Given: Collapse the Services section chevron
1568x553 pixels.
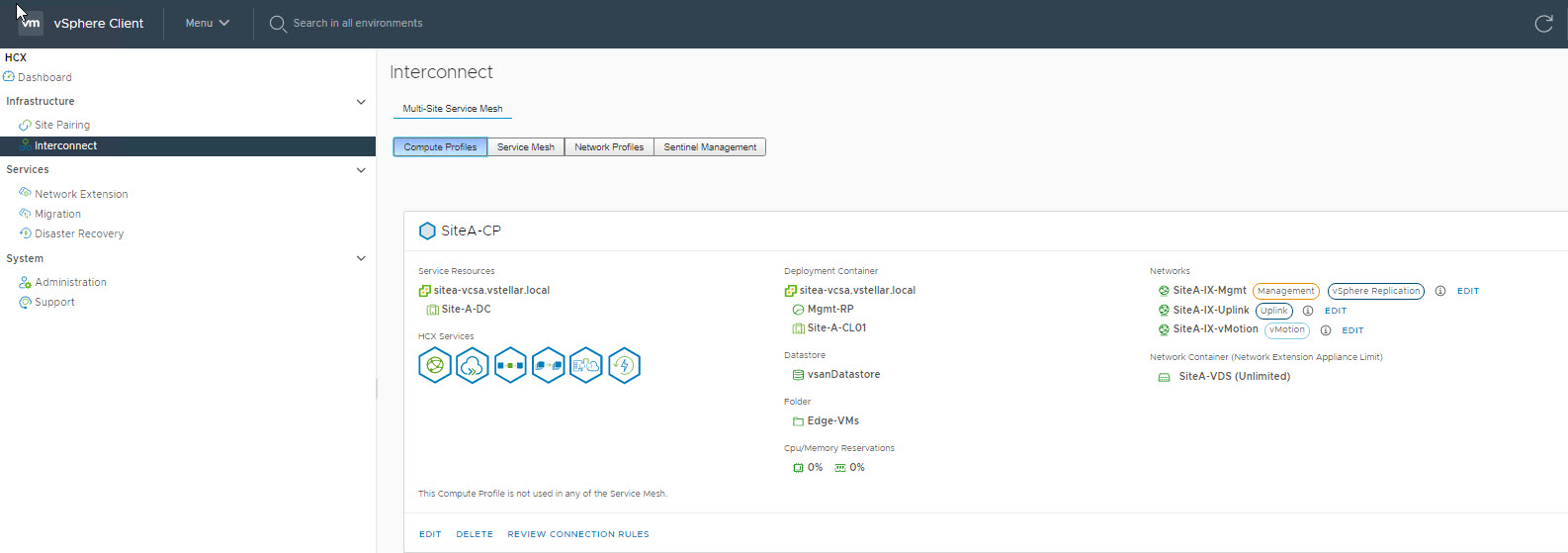Looking at the screenshot, I should [361, 170].
